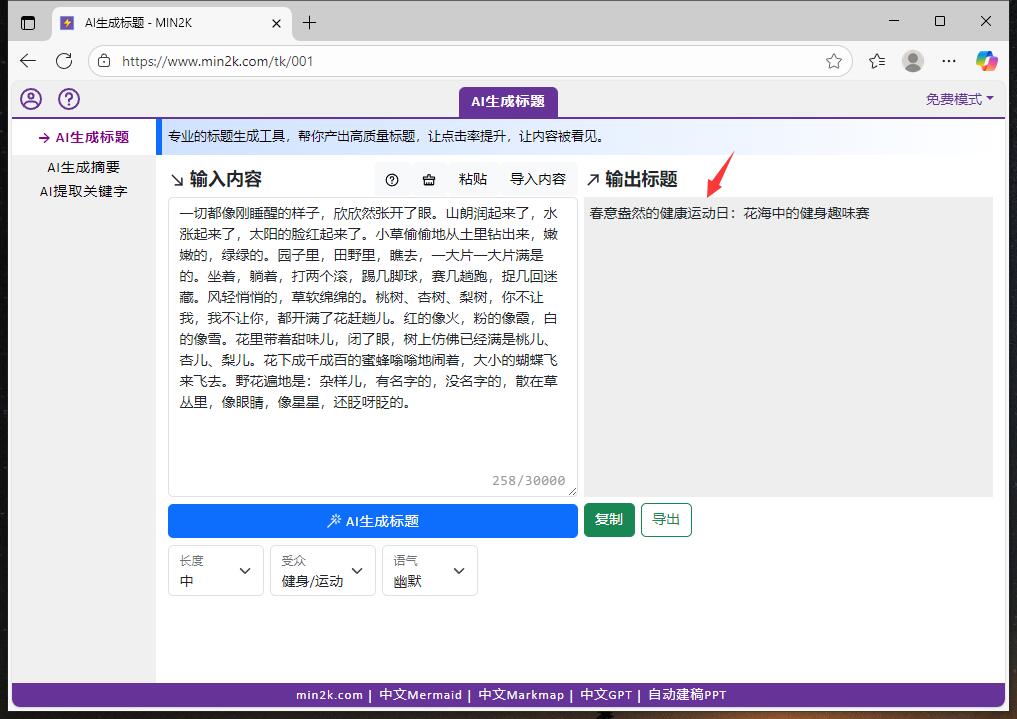Viewport: 1017px width, 719px height.
Task: Click the clear input basket icon
Action: (x=429, y=180)
